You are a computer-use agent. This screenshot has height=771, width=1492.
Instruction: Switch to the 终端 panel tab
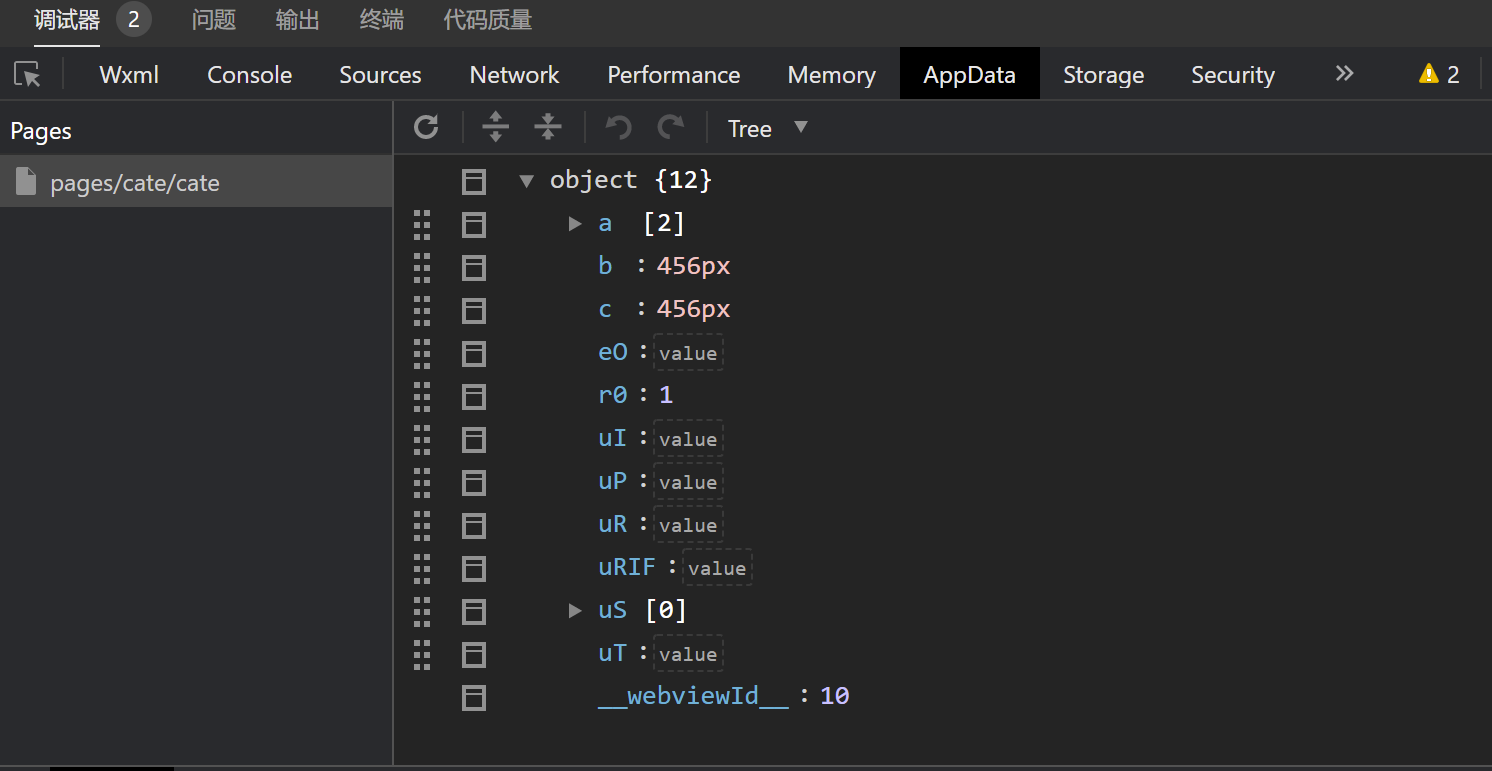point(381,20)
